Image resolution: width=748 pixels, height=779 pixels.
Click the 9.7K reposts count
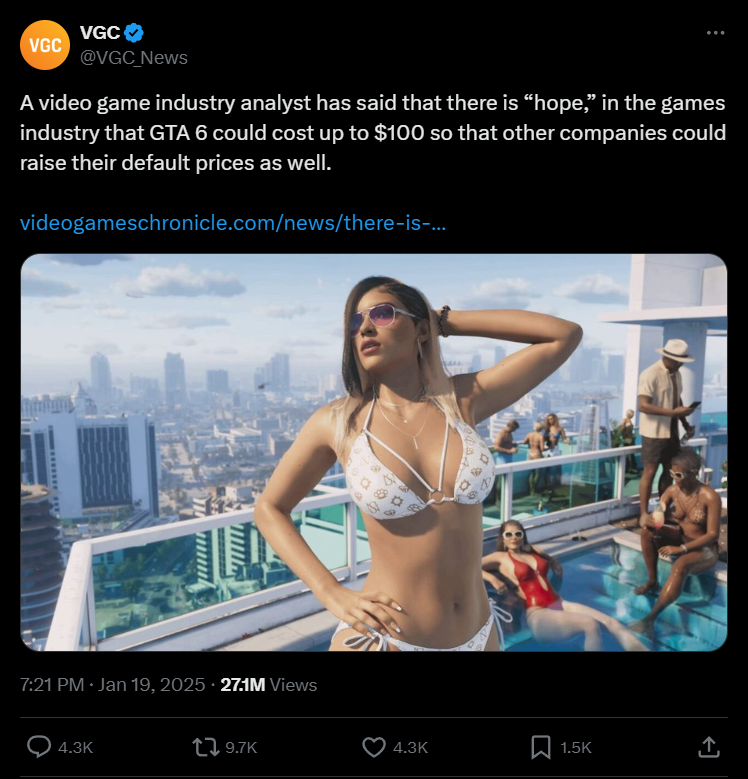click(241, 747)
